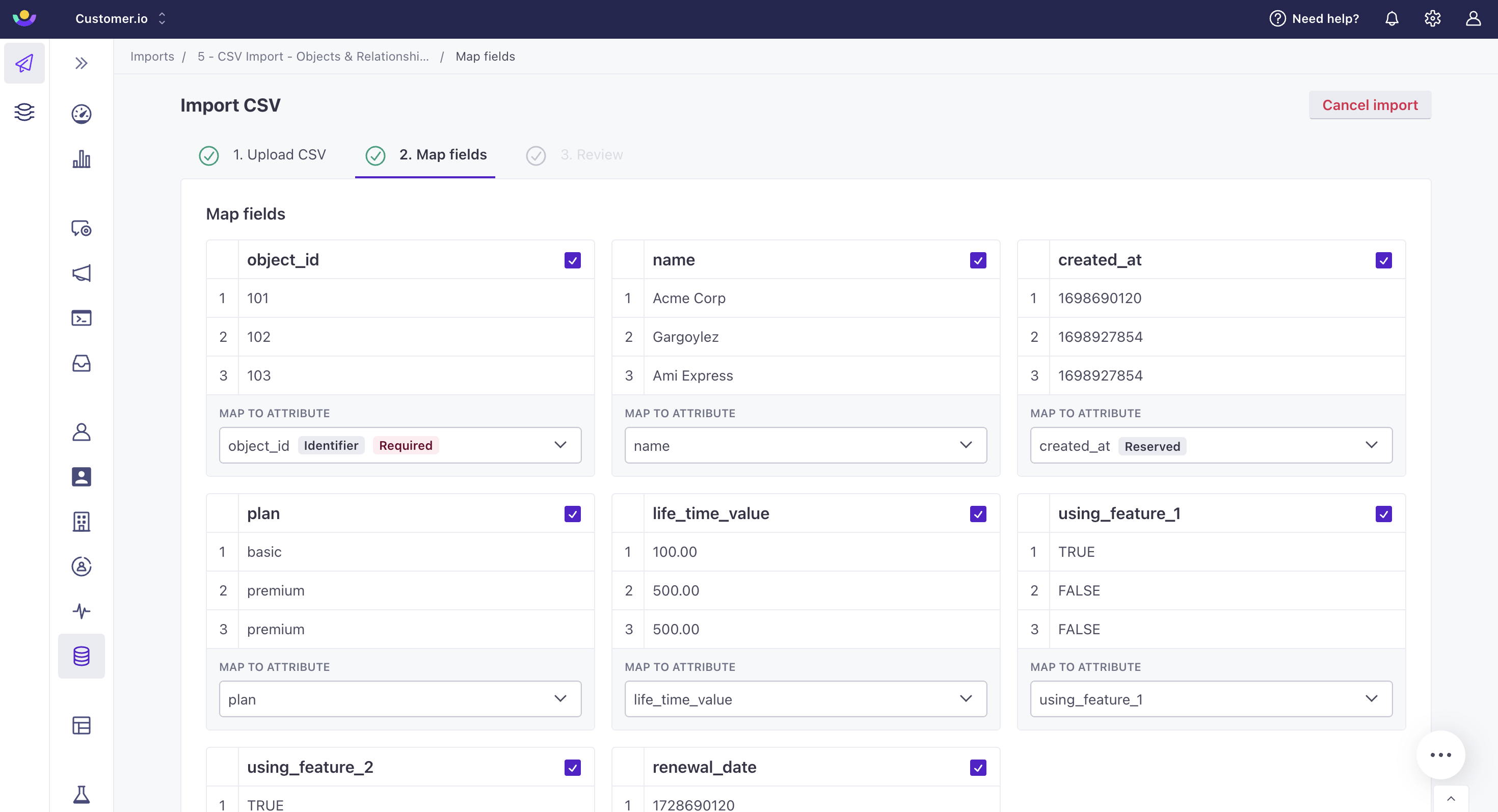Uncheck the plan column checkbox
1498x812 pixels.
click(572, 514)
